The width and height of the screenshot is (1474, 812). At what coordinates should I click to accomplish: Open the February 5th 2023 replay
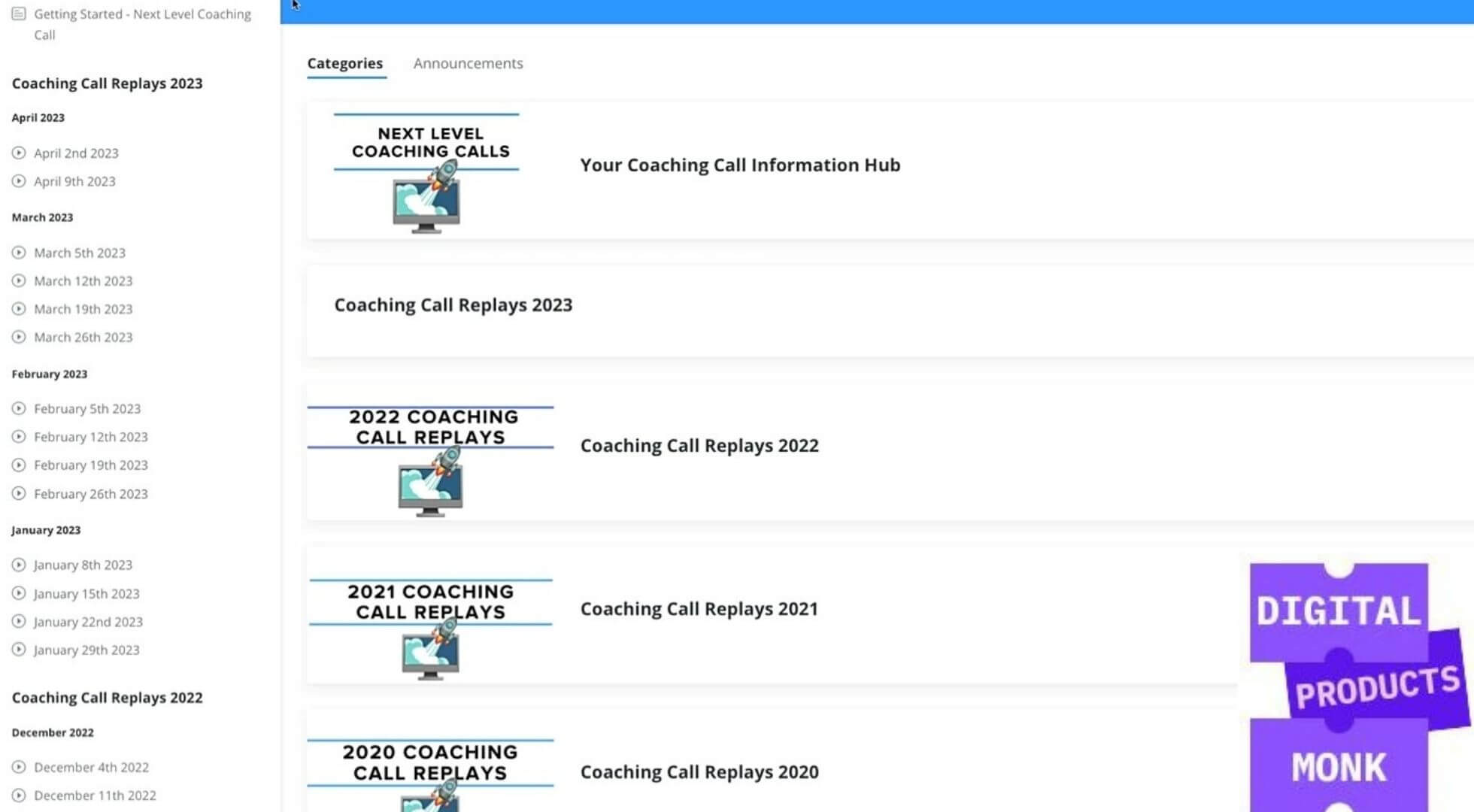pos(87,408)
